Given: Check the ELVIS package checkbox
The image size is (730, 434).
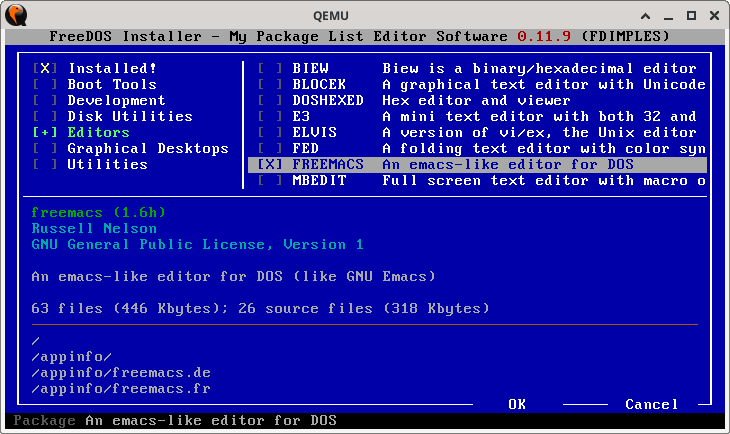Looking at the screenshot, I should click(270, 132).
